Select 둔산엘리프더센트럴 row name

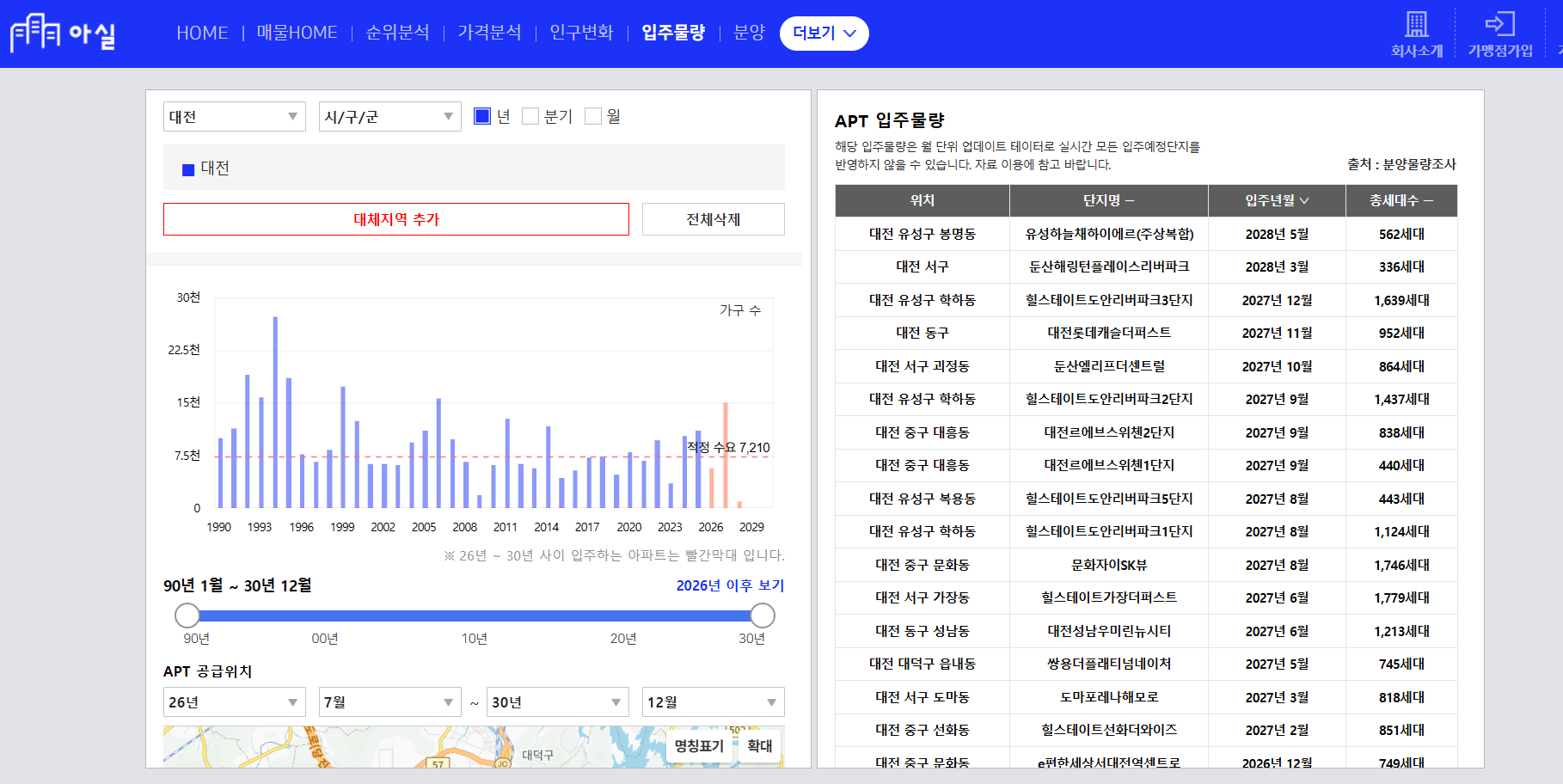tap(1109, 366)
